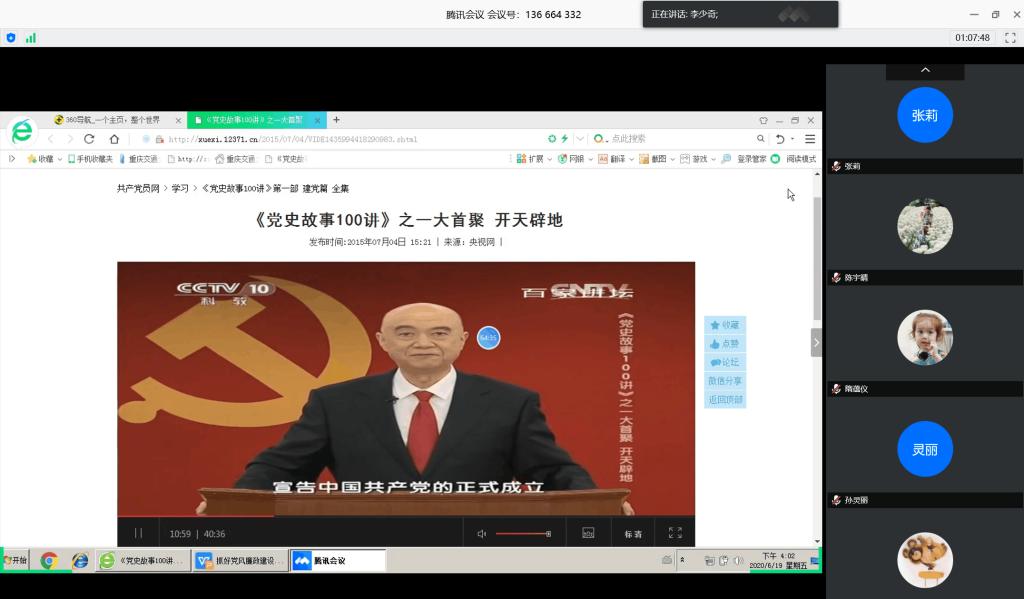Expand the address bar dropdown arrow

(x=580, y=138)
